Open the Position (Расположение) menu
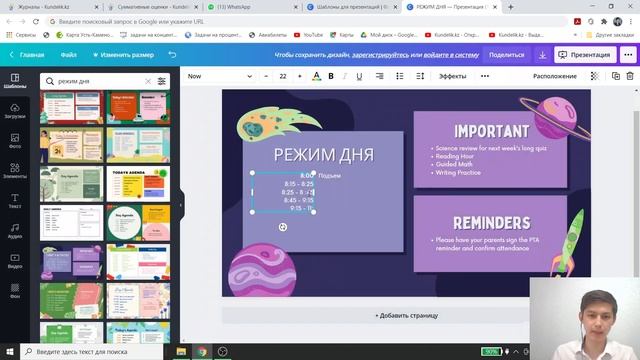The width and height of the screenshot is (640, 360). point(555,76)
